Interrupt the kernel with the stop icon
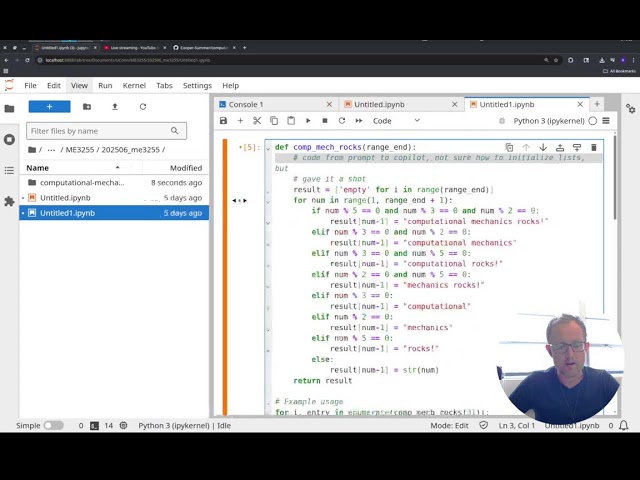This screenshot has width=640, height=480. [x=324, y=121]
